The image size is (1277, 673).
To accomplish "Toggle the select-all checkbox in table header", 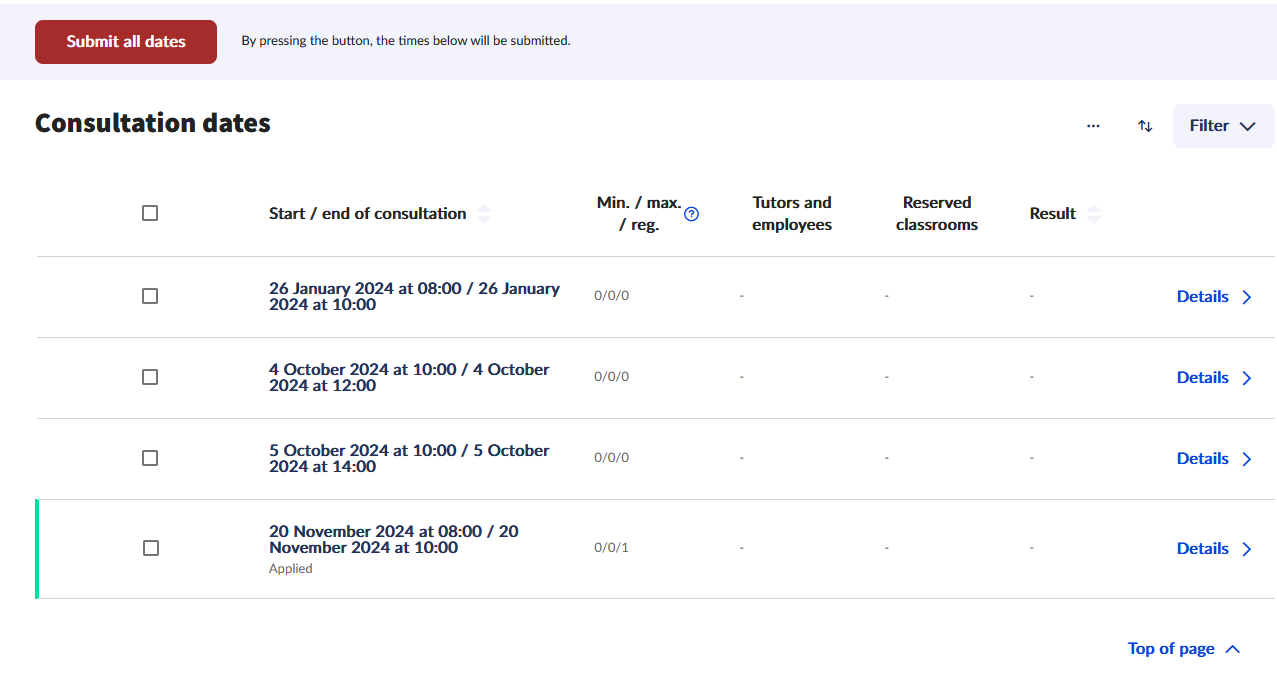I will click(x=150, y=213).
